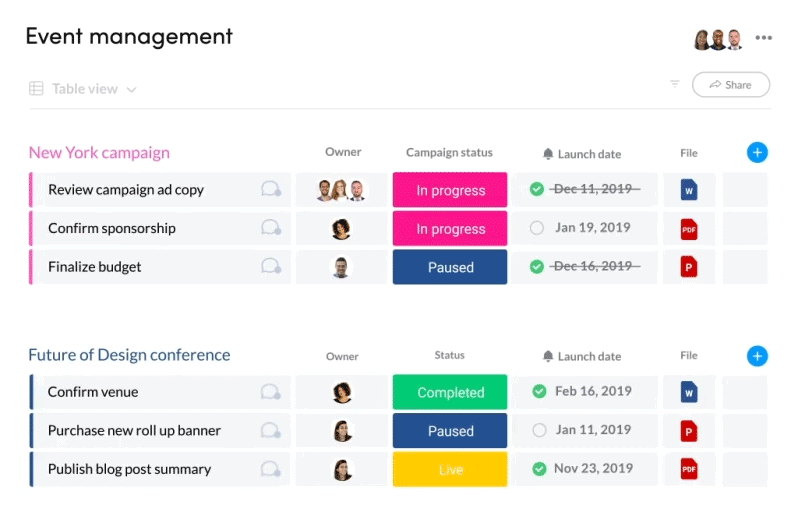Open PDF file on Confirm sponsorship row
Screen dimensions: 798x530
pyautogui.click(x=689, y=228)
